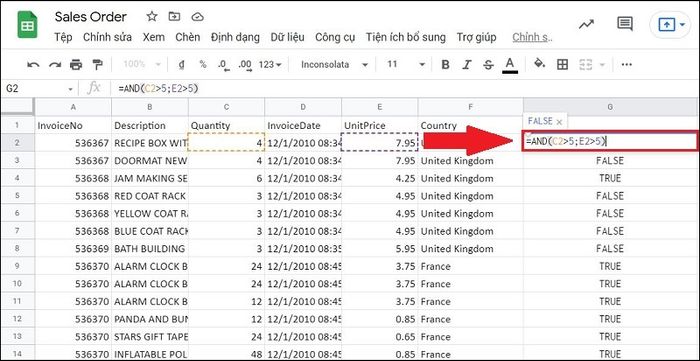Open the font size 11 dropdown
700x361 pixels.
405,65
